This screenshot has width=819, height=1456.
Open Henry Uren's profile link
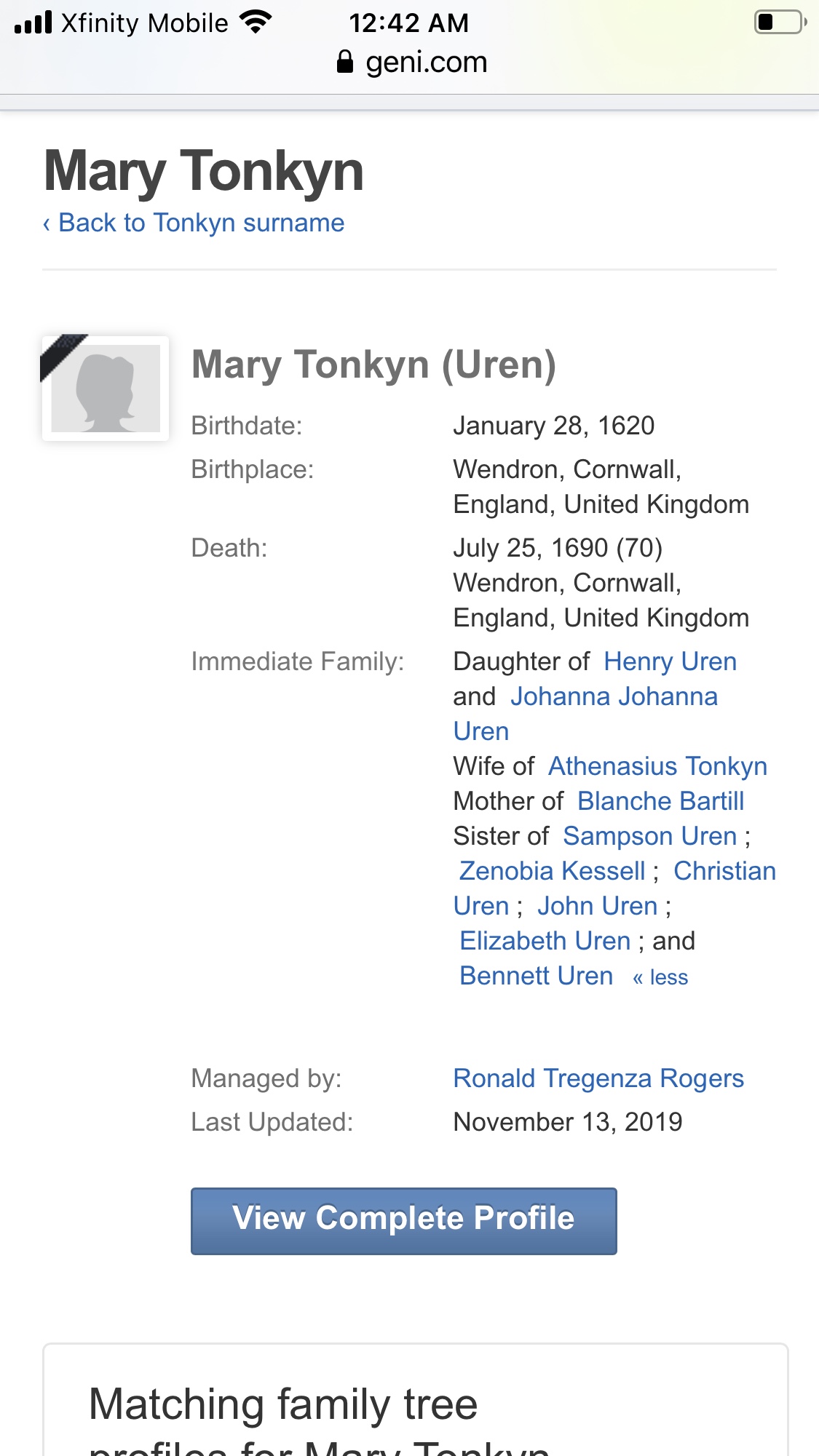pos(670,661)
